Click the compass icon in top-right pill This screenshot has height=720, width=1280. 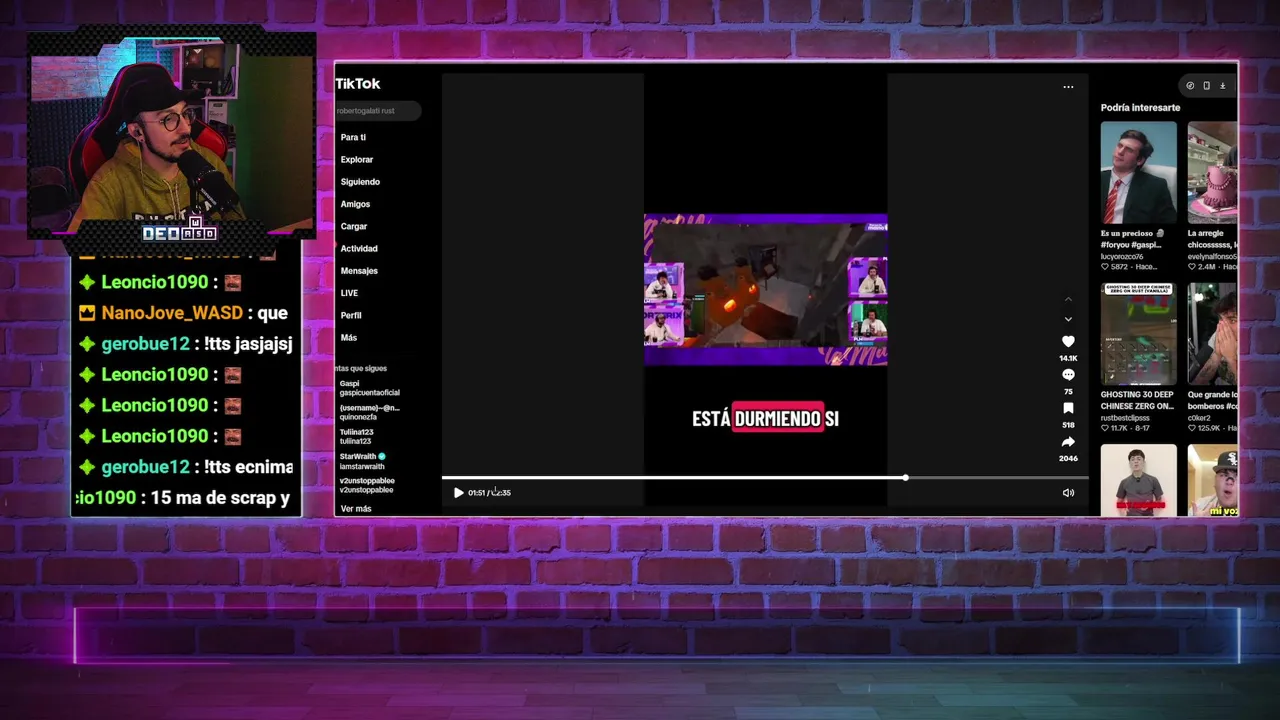click(x=1190, y=86)
